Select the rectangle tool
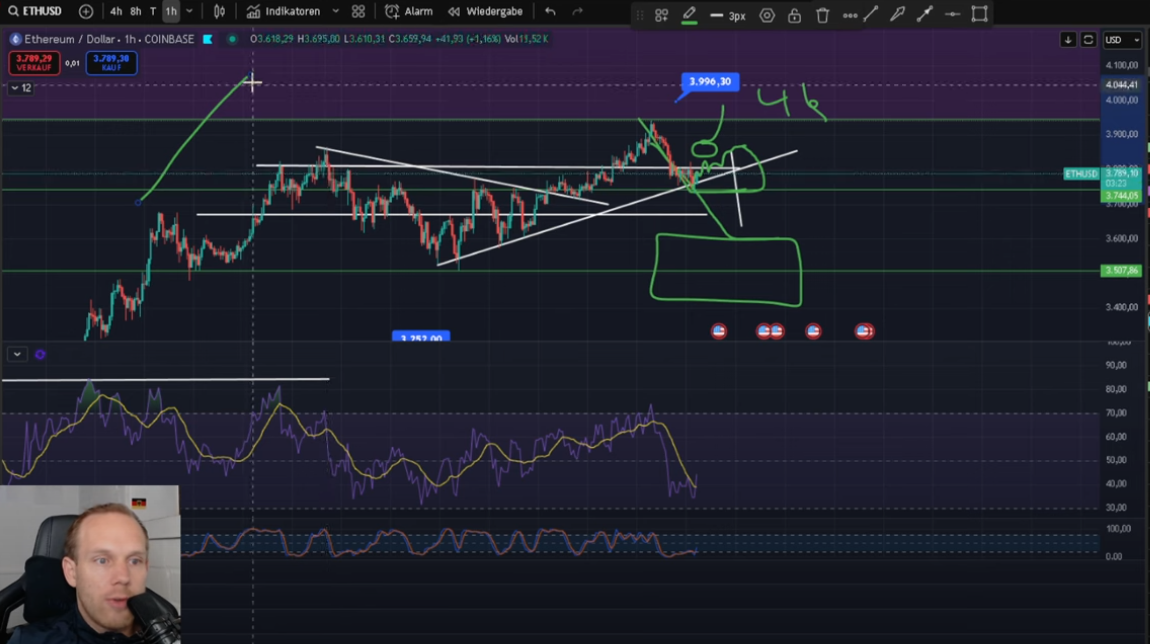 [x=980, y=13]
